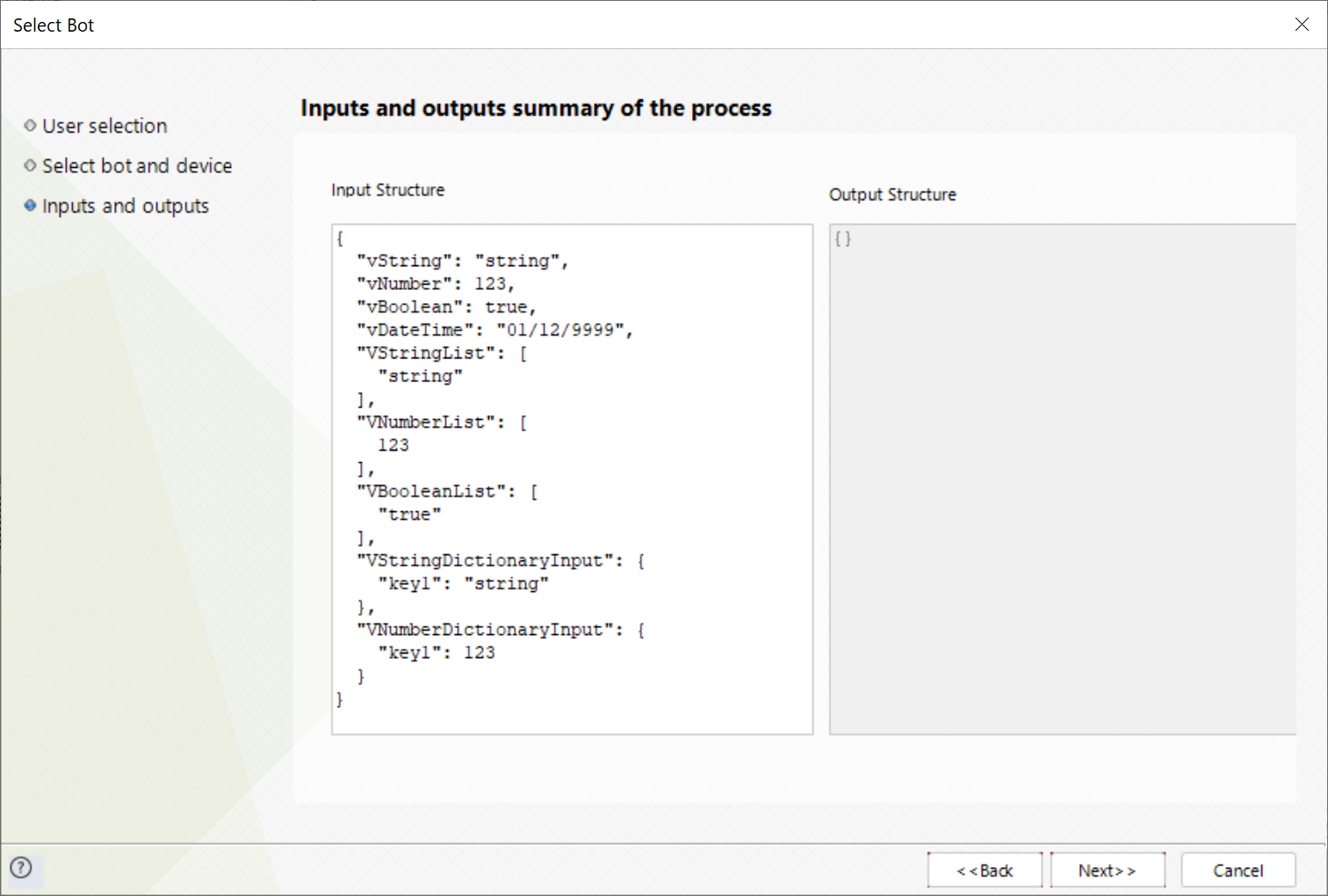Go to the User selection step
This screenshot has width=1328, height=896.
pyautogui.click(x=105, y=126)
